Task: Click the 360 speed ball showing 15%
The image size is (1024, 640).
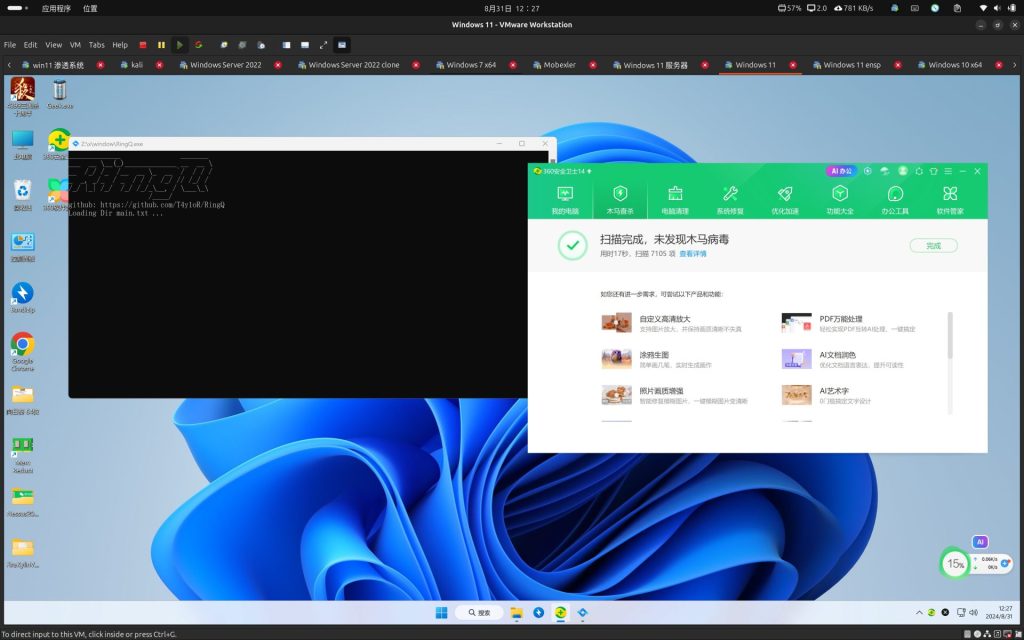Action: coord(955,564)
